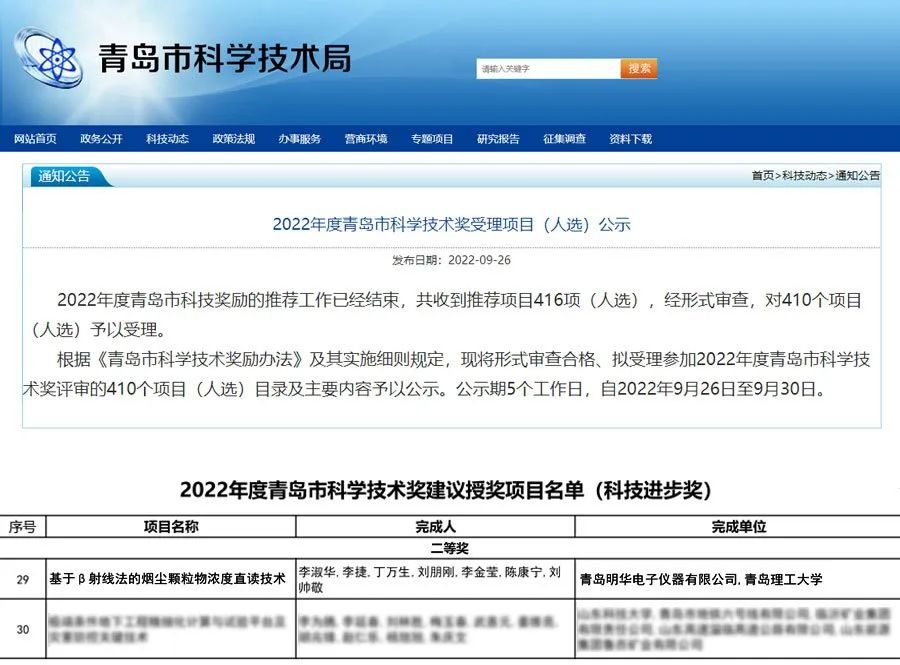Select the 通知公告 section tab label

[x=64, y=177]
